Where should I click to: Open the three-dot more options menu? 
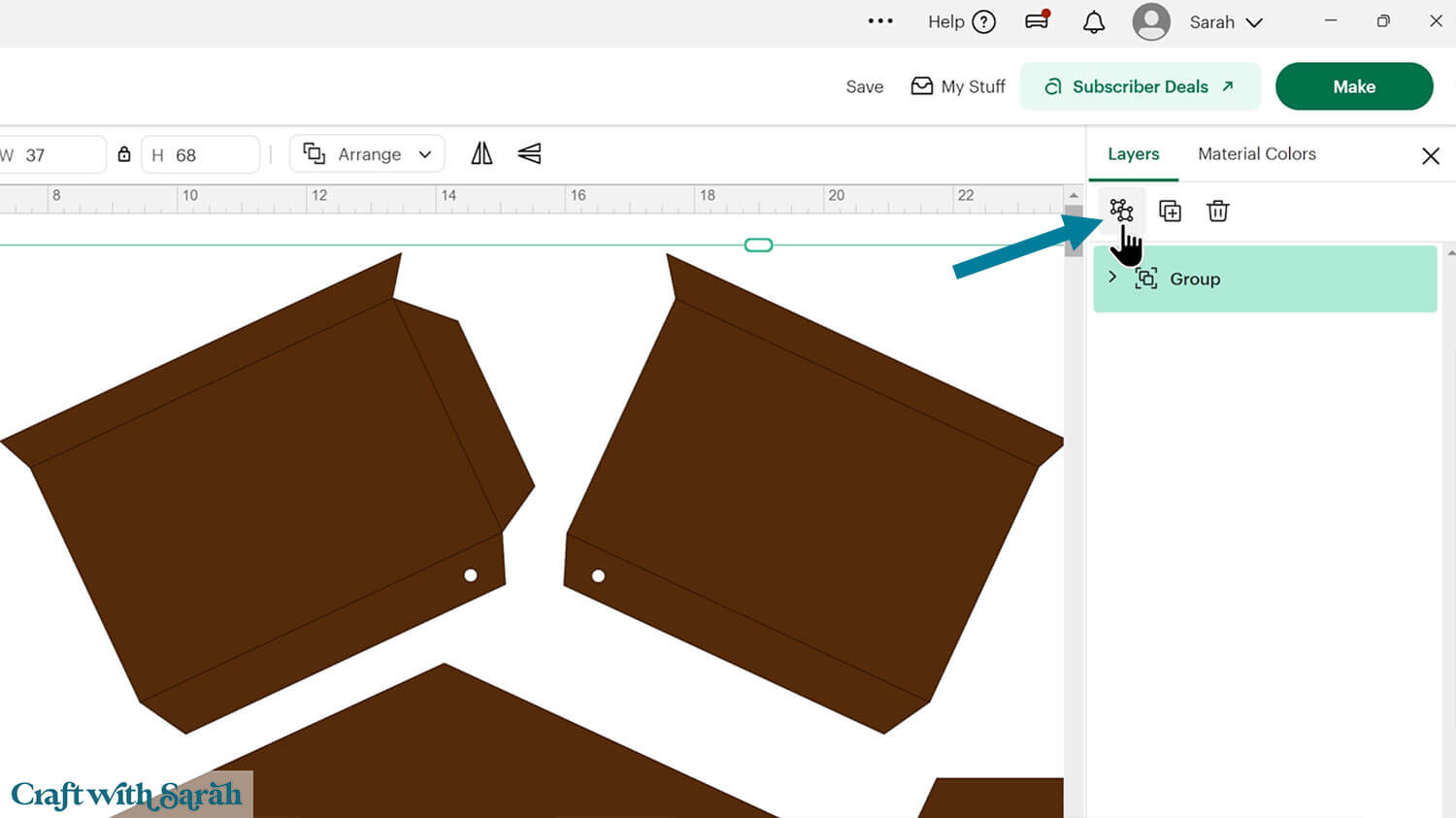point(879,21)
